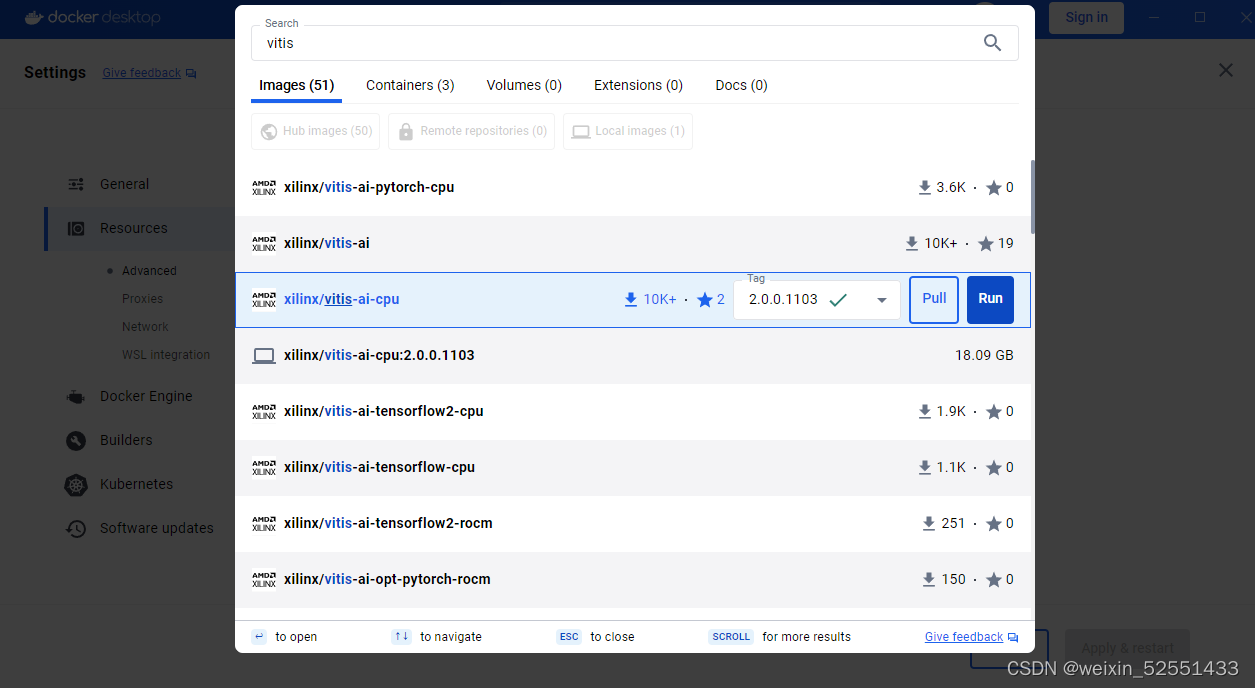Click the download icon beside 150
The width and height of the screenshot is (1255, 688).
[929, 579]
